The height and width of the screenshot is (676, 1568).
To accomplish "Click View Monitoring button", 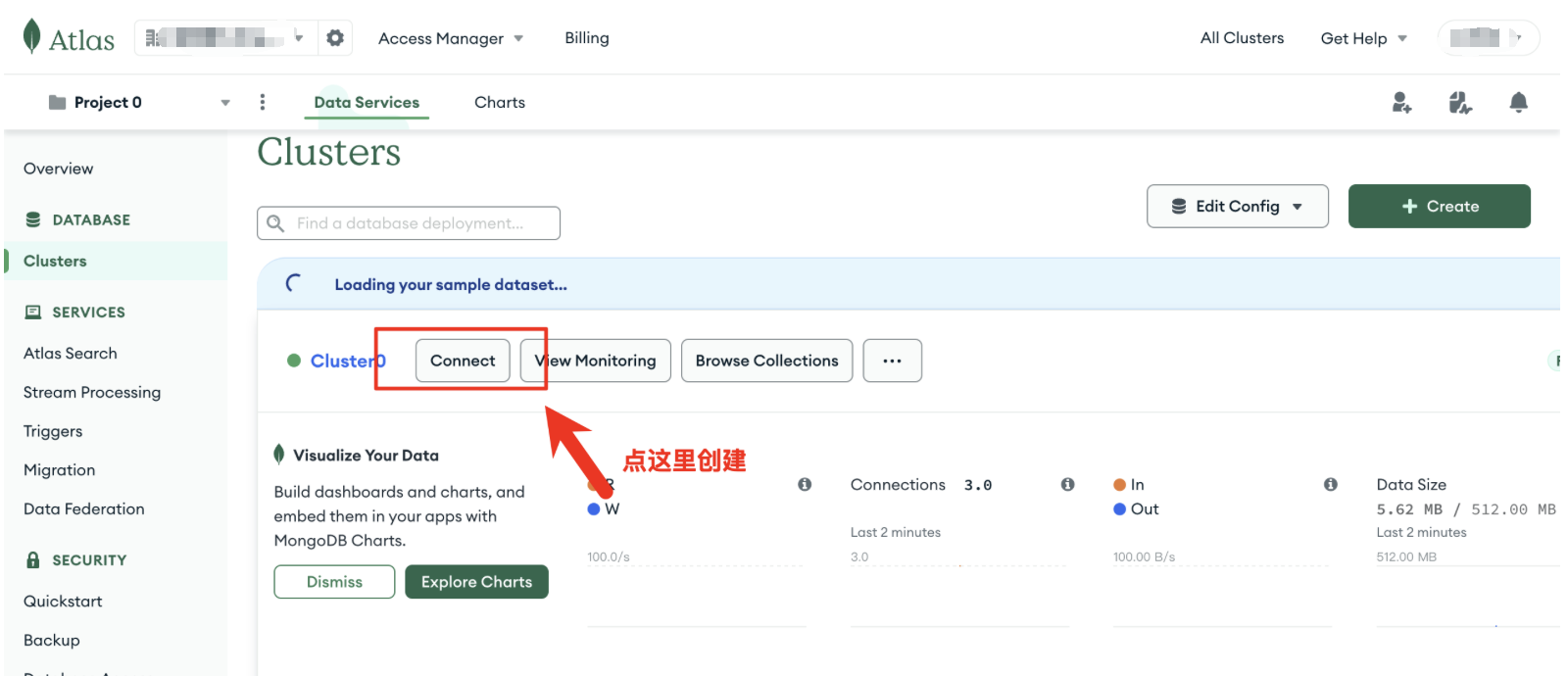I will pos(596,361).
